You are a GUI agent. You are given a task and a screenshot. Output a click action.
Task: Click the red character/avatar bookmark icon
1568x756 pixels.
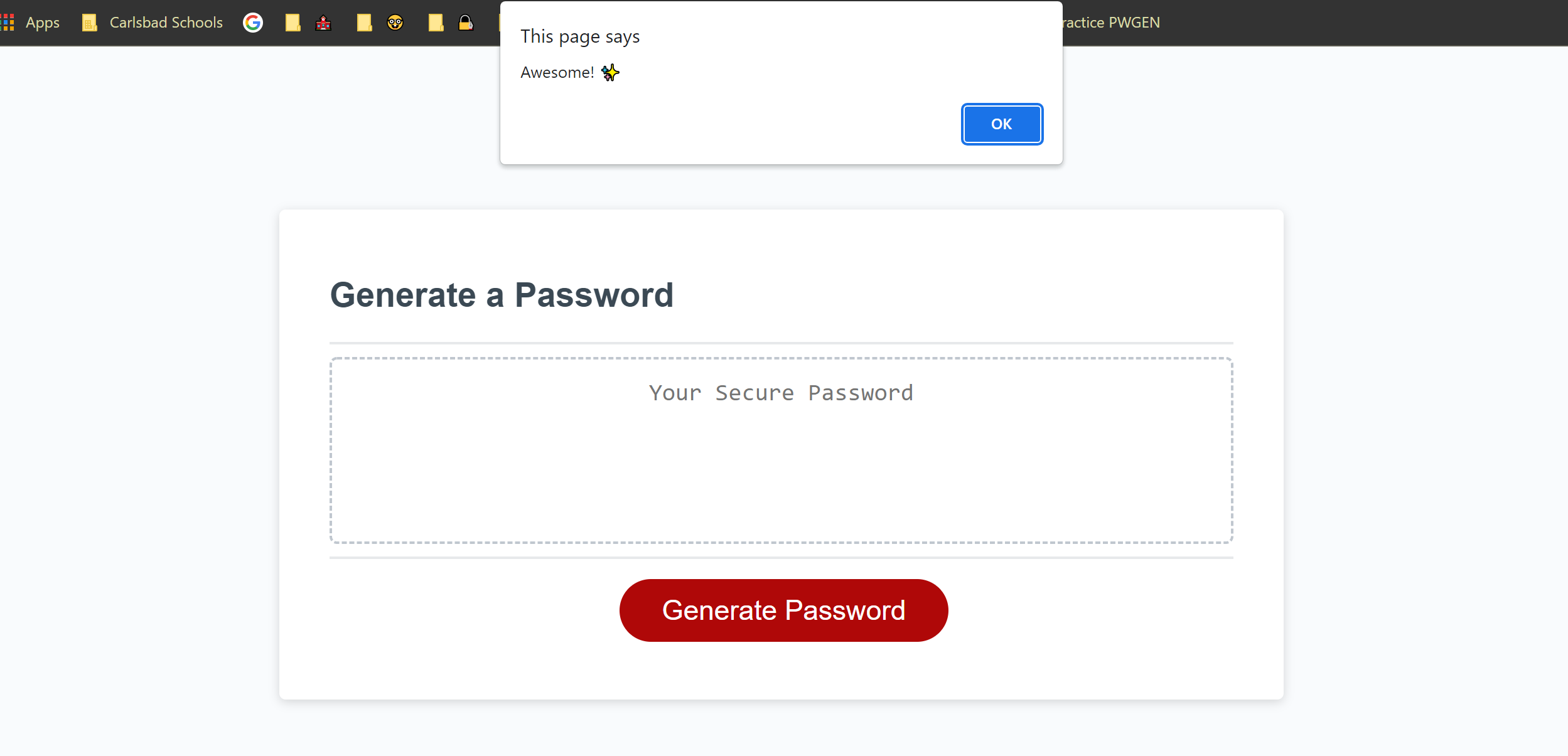[x=323, y=22]
